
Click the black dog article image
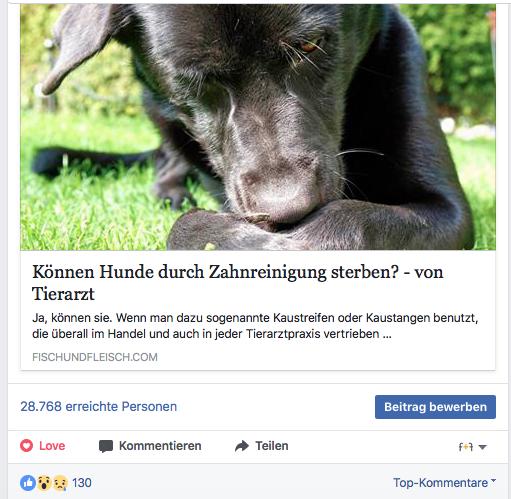258,127
